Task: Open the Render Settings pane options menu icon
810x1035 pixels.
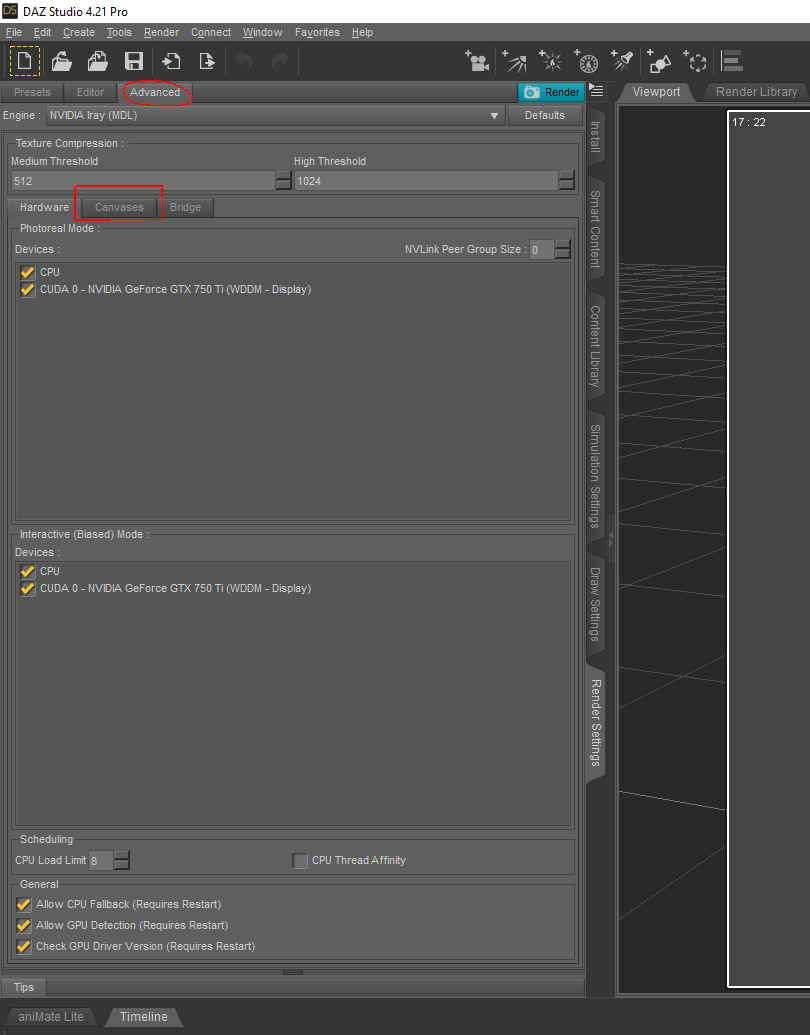Action: [596, 90]
